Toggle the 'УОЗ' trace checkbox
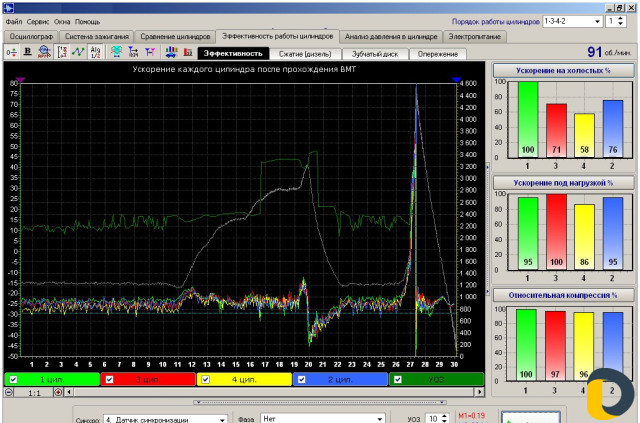640x423 pixels. pos(397,380)
